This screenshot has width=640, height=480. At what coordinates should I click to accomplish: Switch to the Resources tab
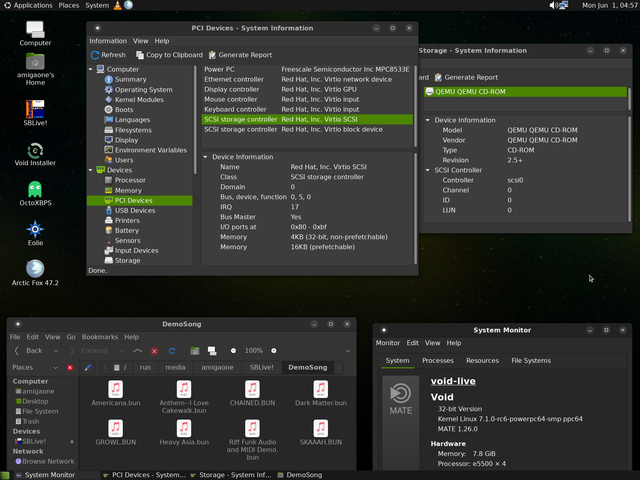[x=482, y=360]
